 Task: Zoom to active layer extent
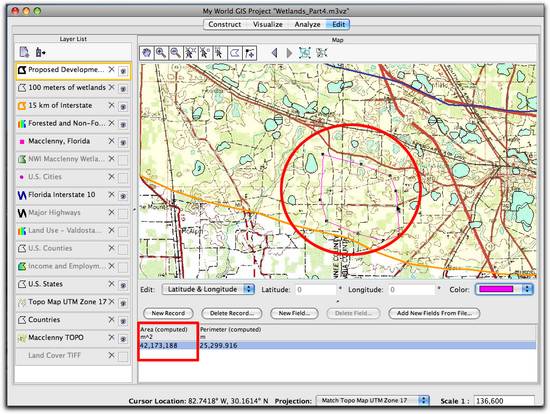(305, 53)
